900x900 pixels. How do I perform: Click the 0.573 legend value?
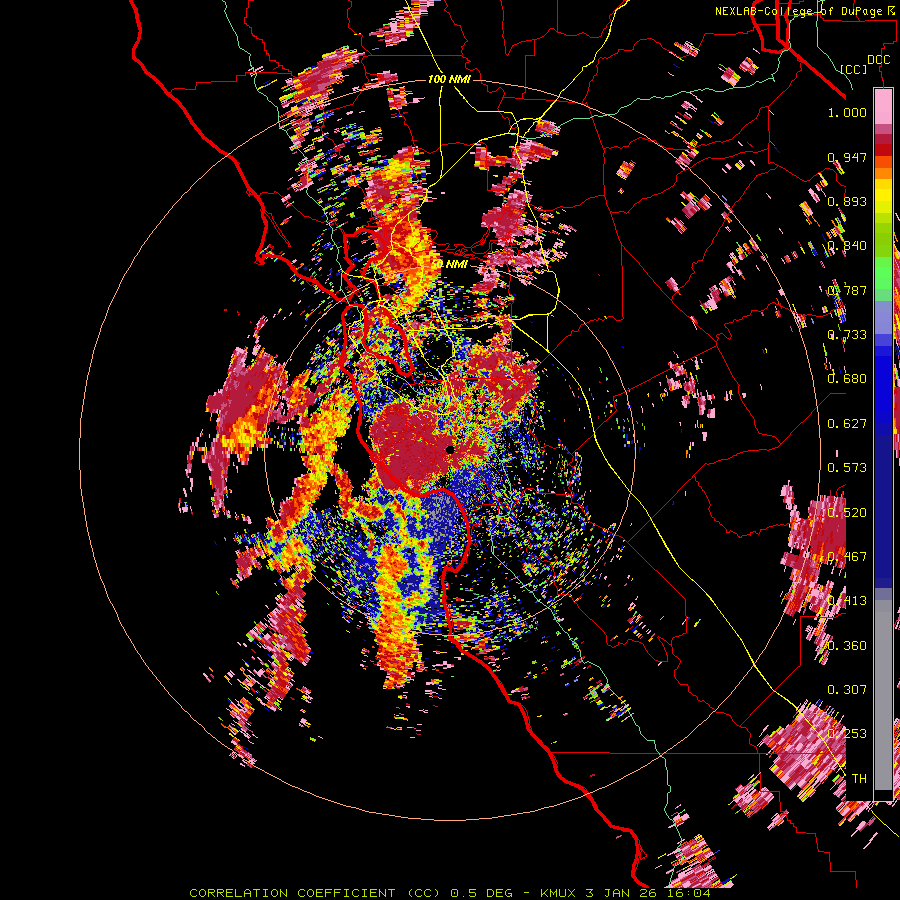pos(847,468)
